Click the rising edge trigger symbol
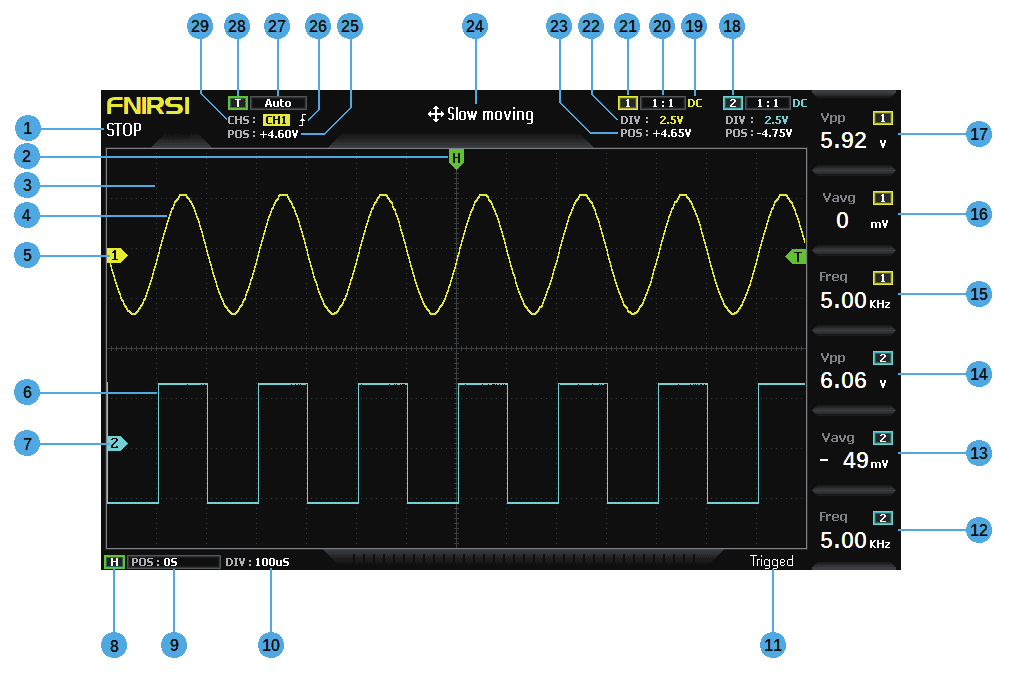The width and height of the screenshot is (1010, 675). [303, 119]
